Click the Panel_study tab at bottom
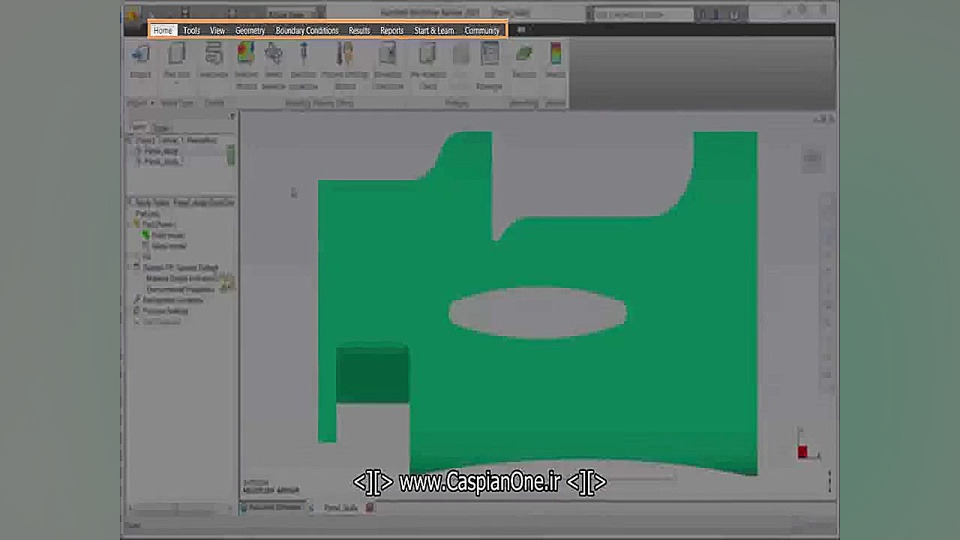 pyautogui.click(x=340, y=508)
